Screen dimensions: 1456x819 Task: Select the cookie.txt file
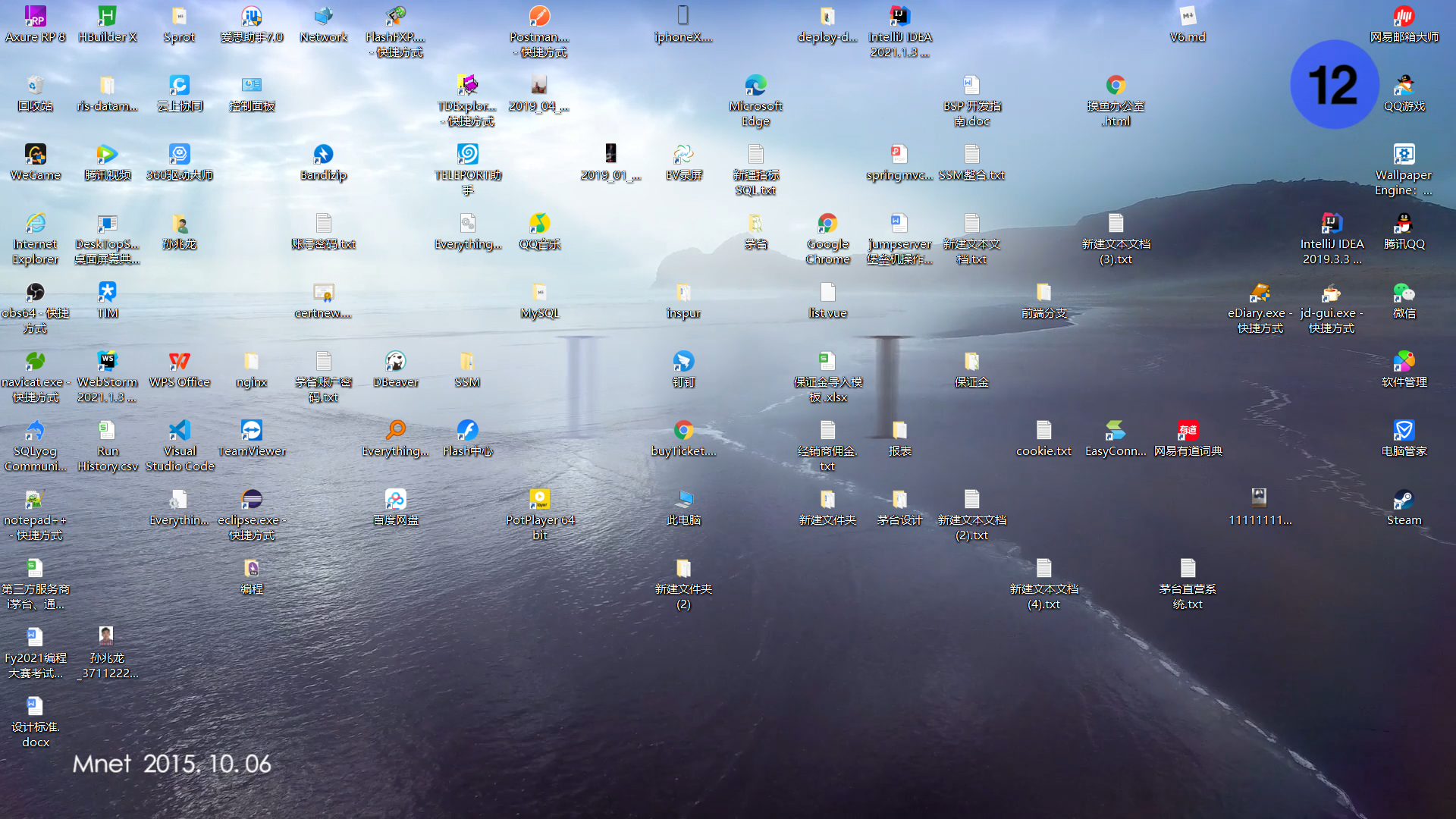pos(1043,439)
